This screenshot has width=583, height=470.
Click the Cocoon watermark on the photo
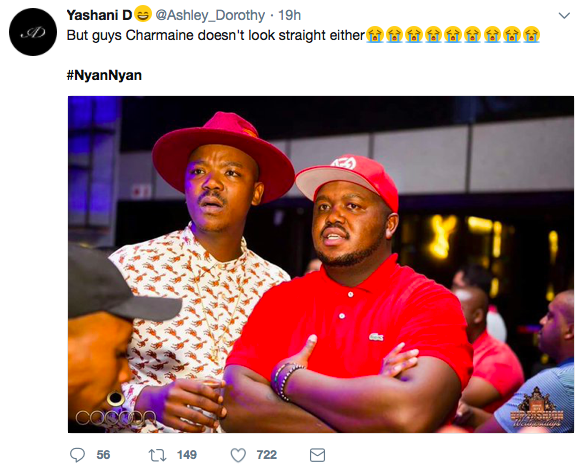[x=115, y=418]
